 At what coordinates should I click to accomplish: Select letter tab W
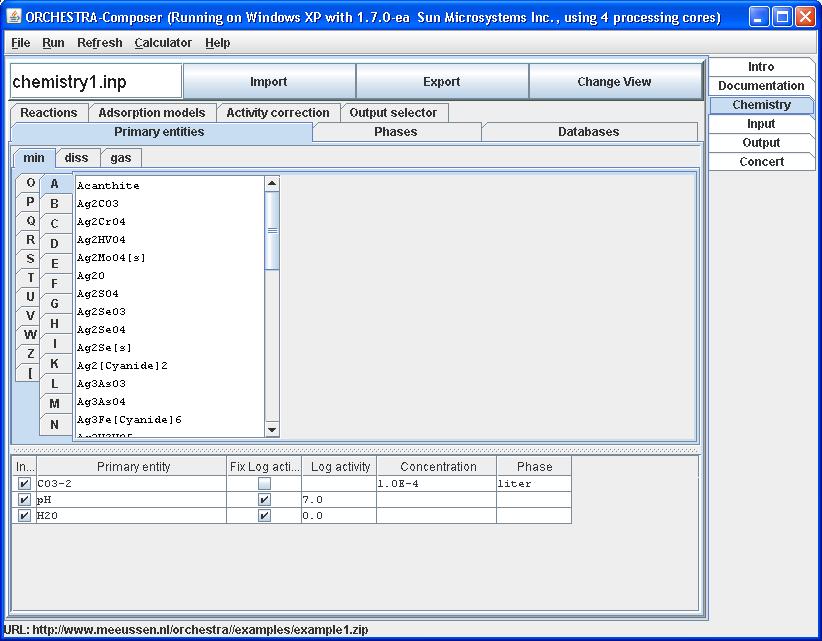pos(30,334)
